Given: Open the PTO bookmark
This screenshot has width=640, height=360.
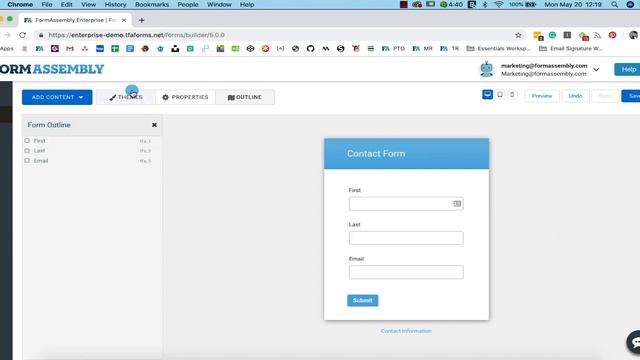Looking at the screenshot, I should pyautogui.click(x=393, y=49).
